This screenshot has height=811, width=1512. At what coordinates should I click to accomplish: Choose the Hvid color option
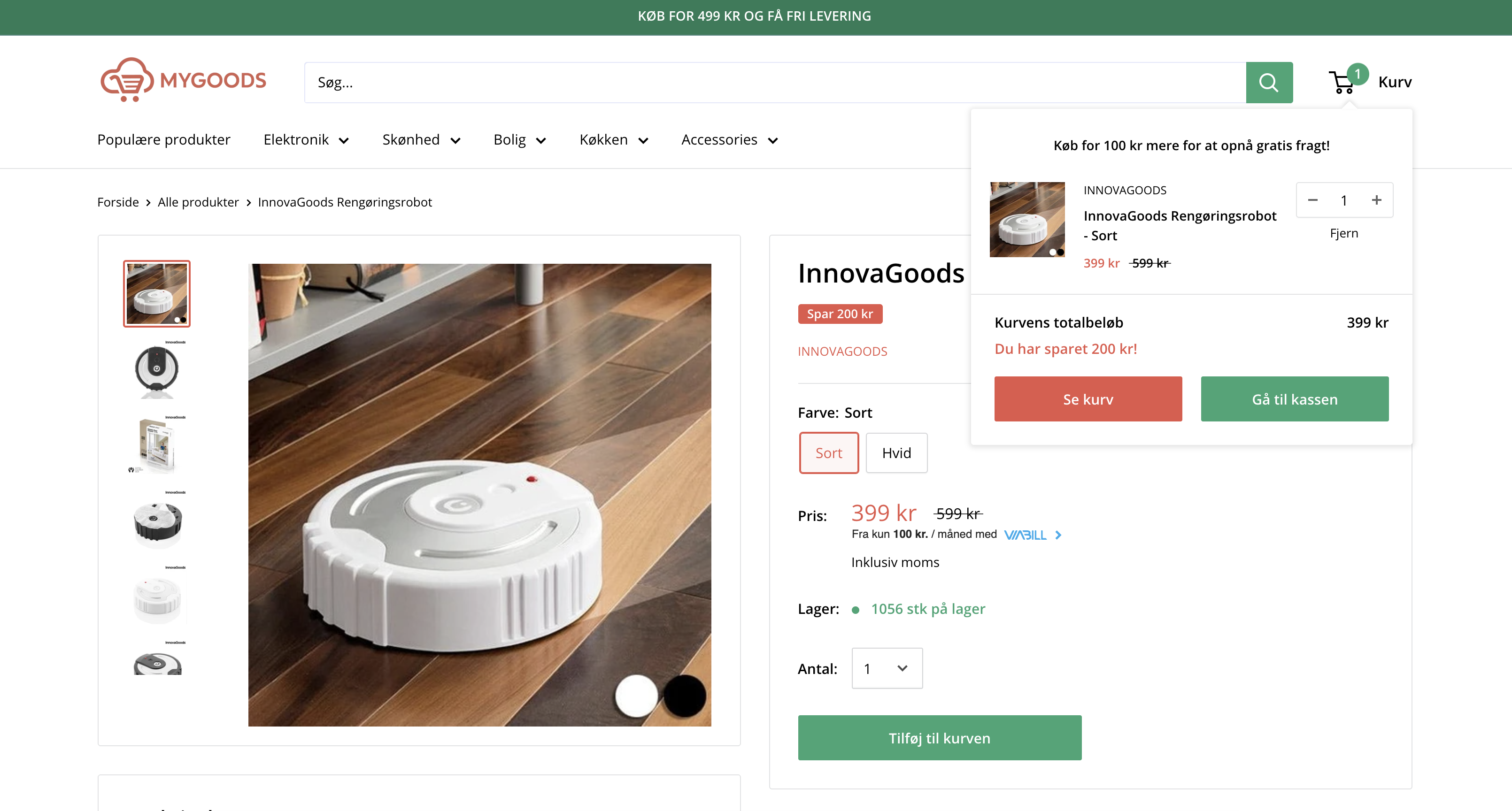[x=896, y=452]
